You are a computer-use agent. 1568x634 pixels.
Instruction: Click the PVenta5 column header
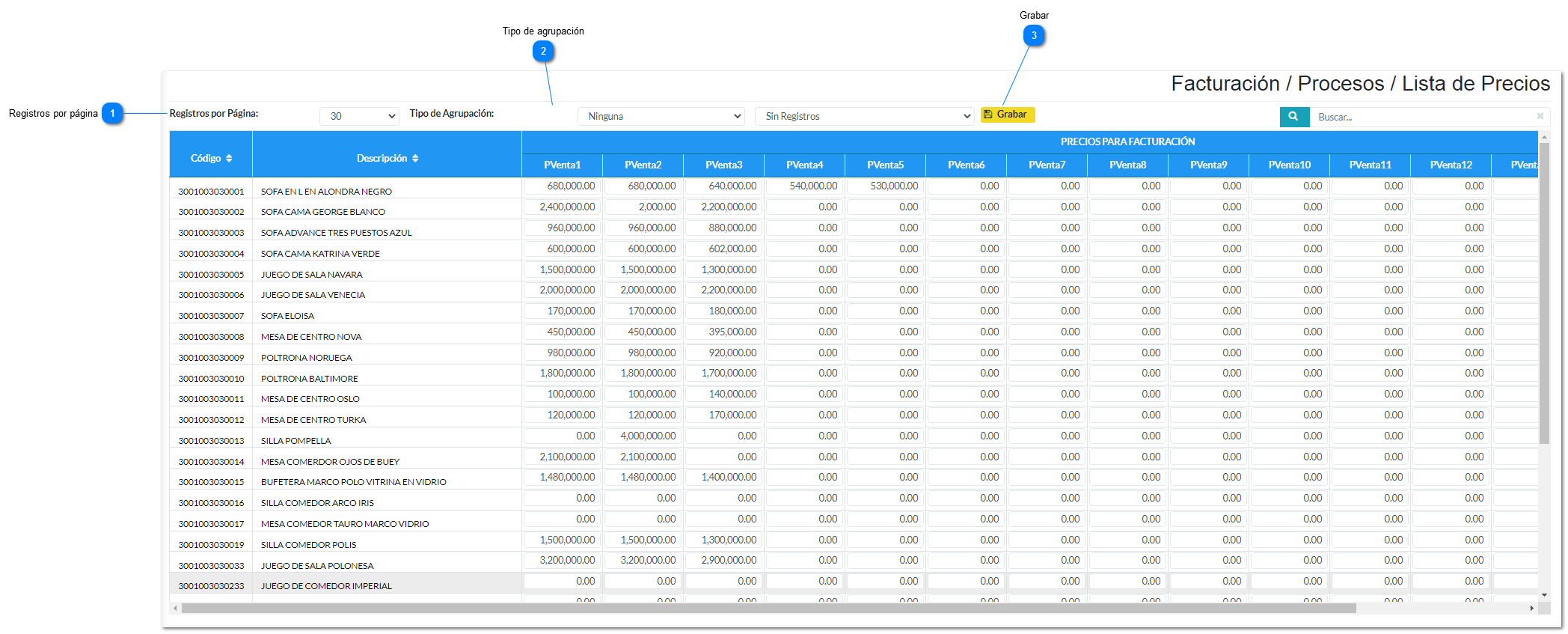coord(886,165)
